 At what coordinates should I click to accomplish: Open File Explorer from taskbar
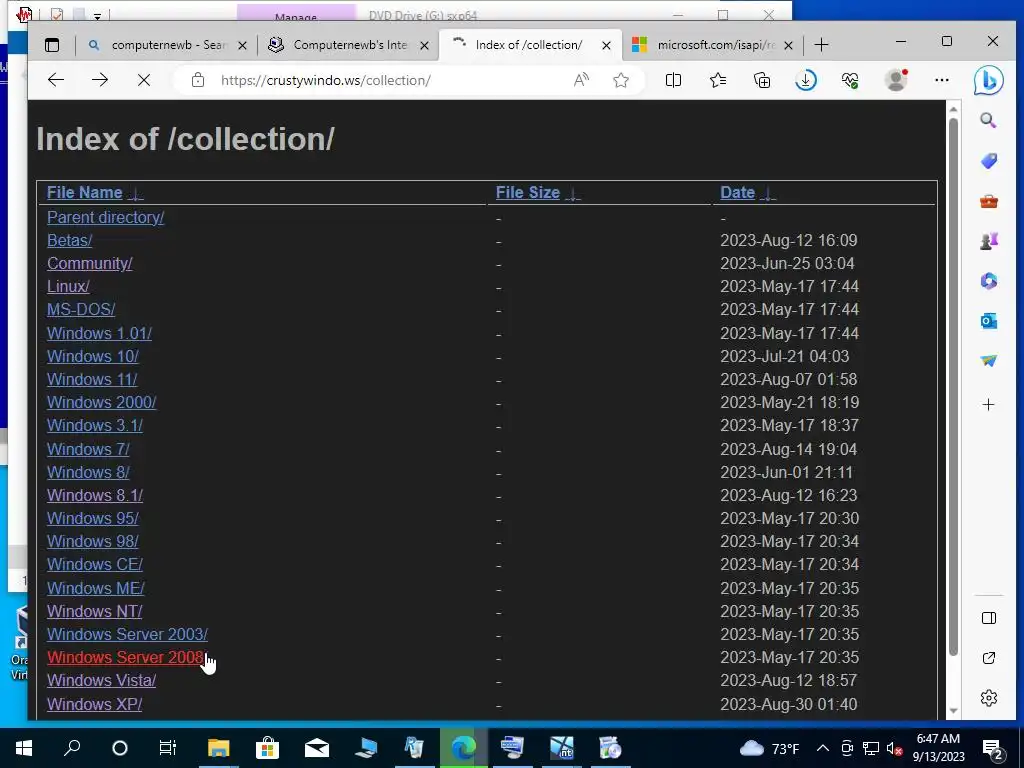(x=218, y=748)
